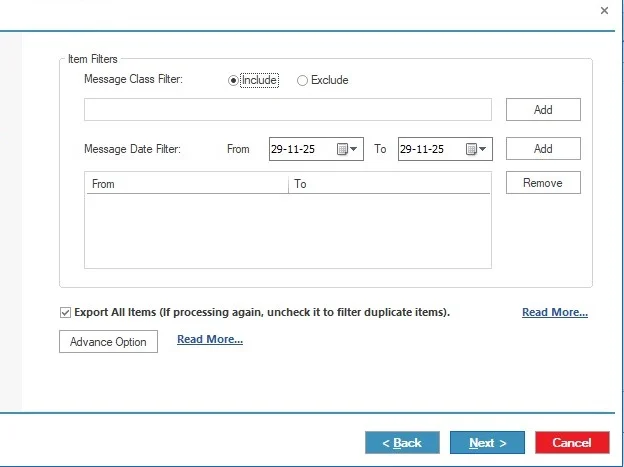Screen dimensions: 624x467
Task: Click the From date field value 29-11-25
Action: (293, 149)
